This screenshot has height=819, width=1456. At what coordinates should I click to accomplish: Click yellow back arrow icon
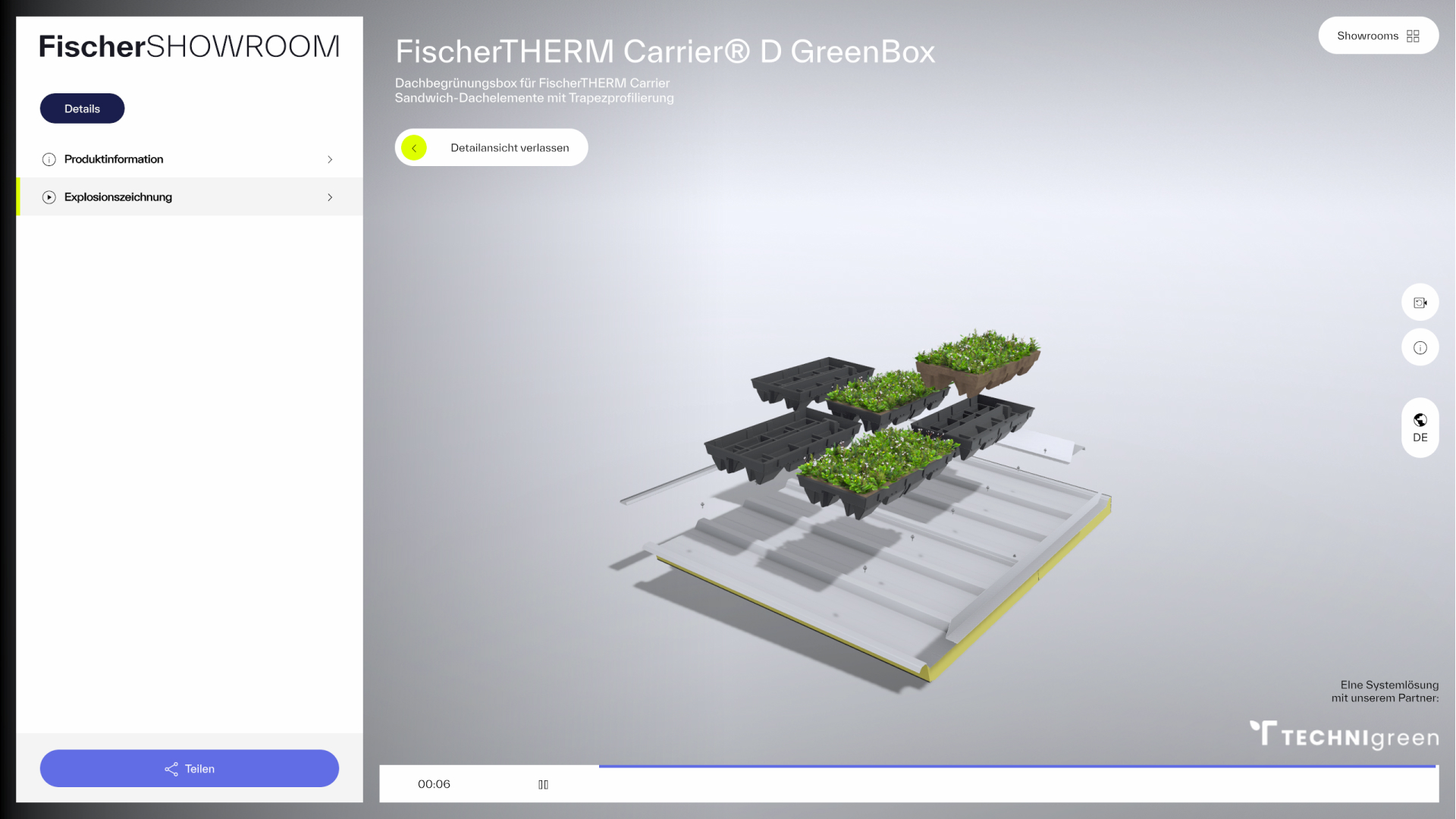coord(414,148)
